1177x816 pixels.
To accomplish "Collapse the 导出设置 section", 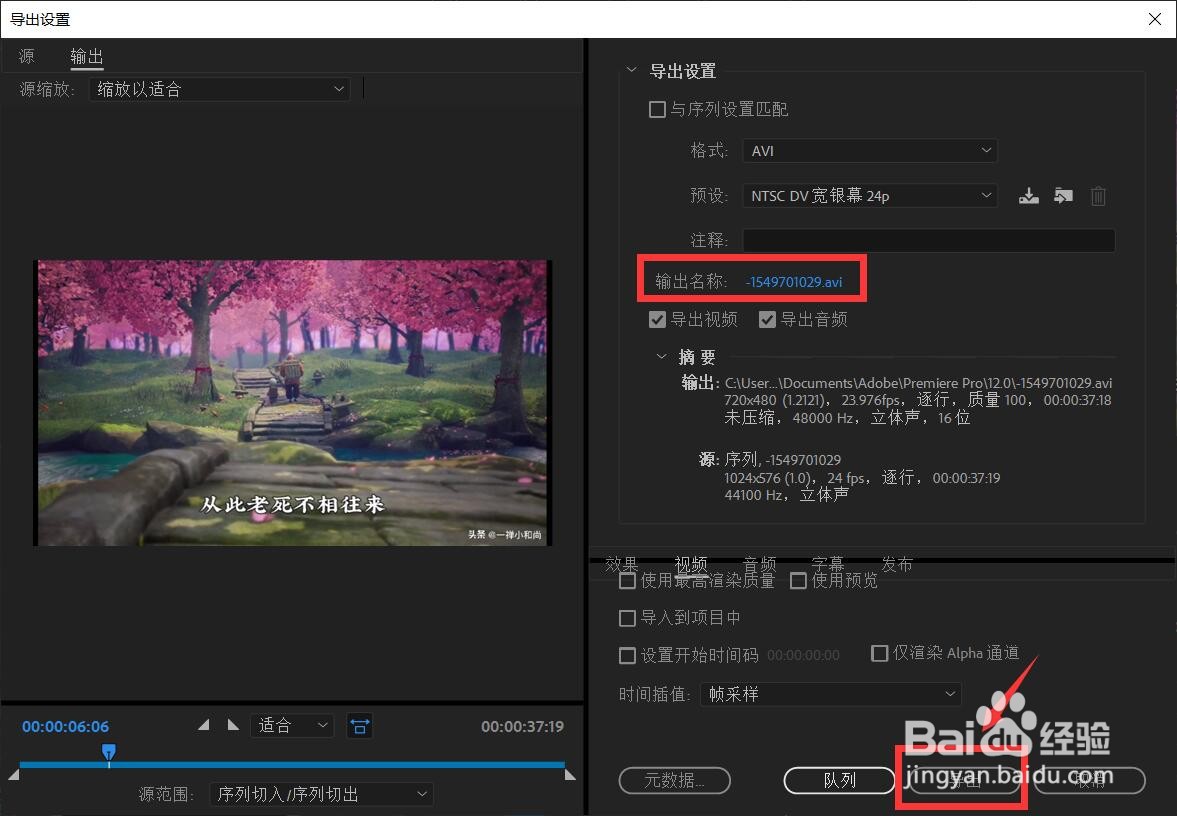I will pos(631,70).
